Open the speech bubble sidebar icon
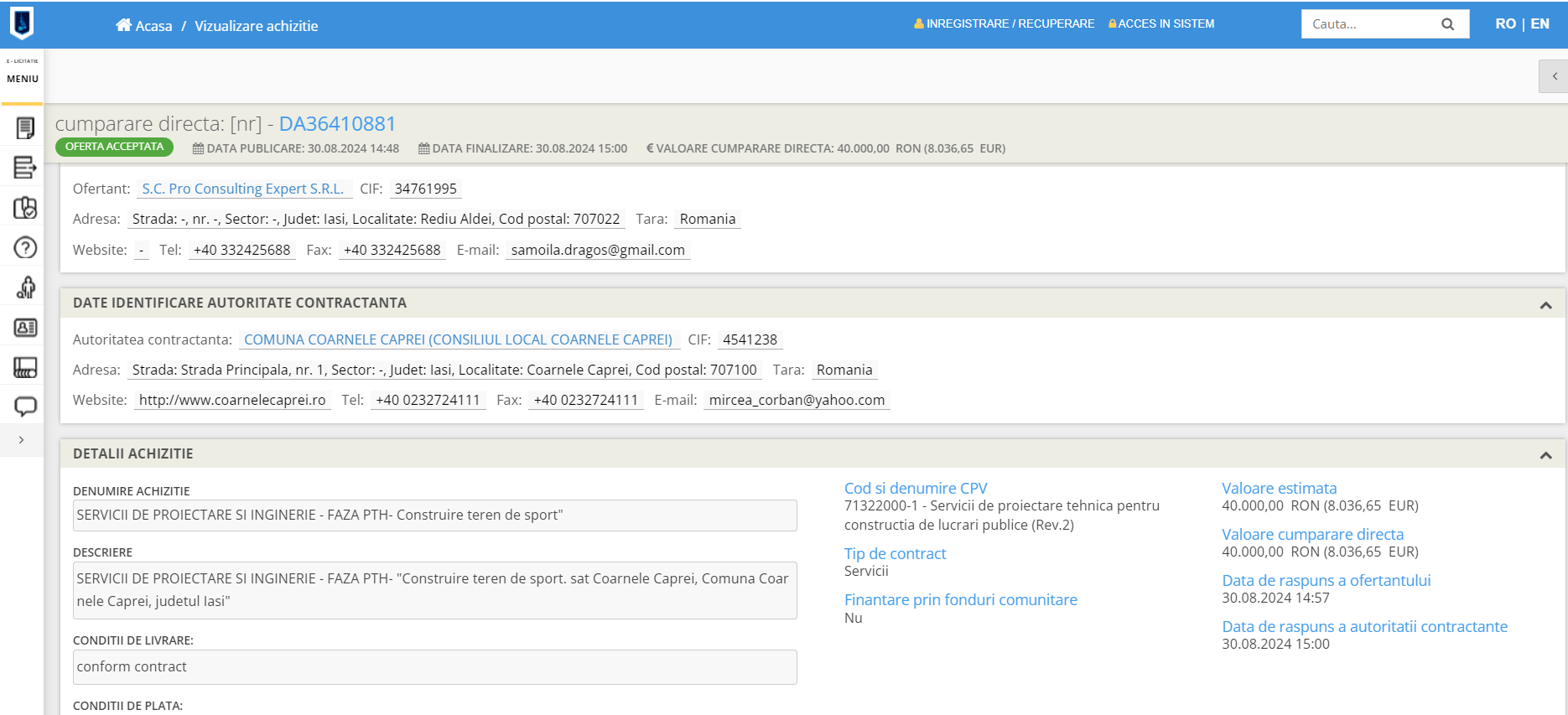The width and height of the screenshot is (1568, 715). (x=25, y=407)
